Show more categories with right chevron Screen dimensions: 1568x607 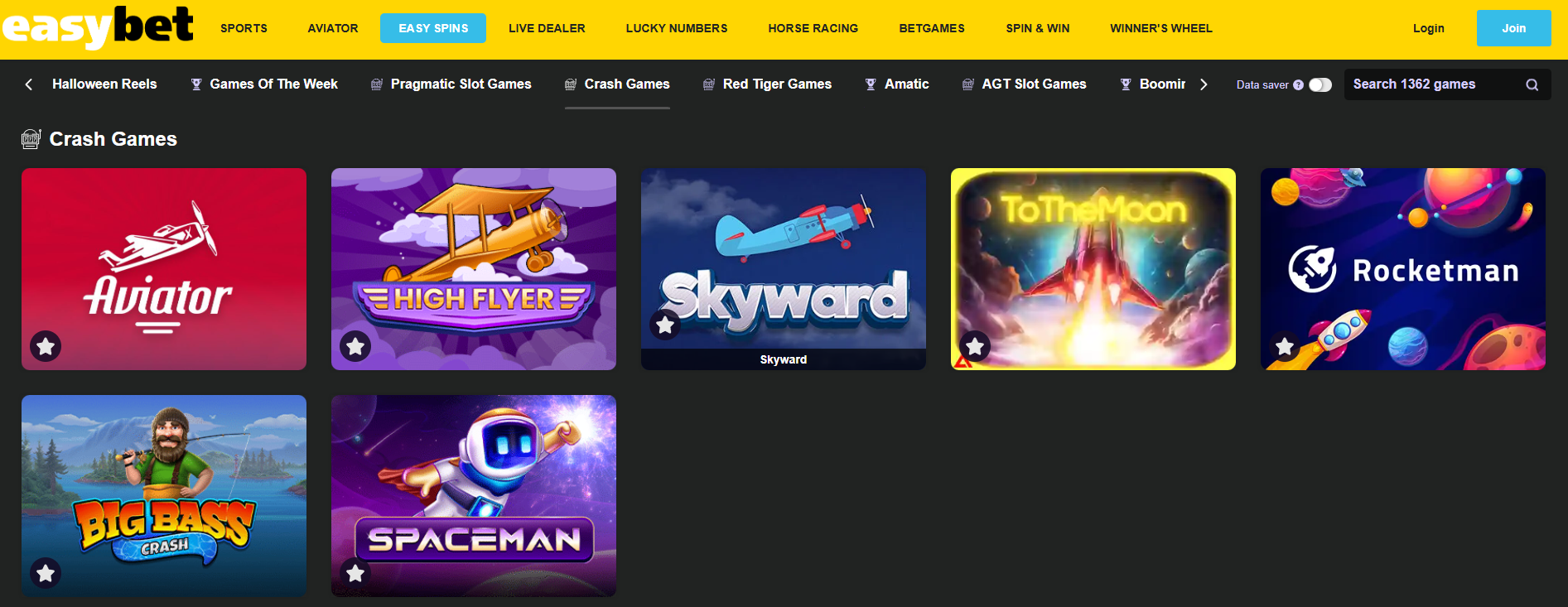click(x=1204, y=84)
